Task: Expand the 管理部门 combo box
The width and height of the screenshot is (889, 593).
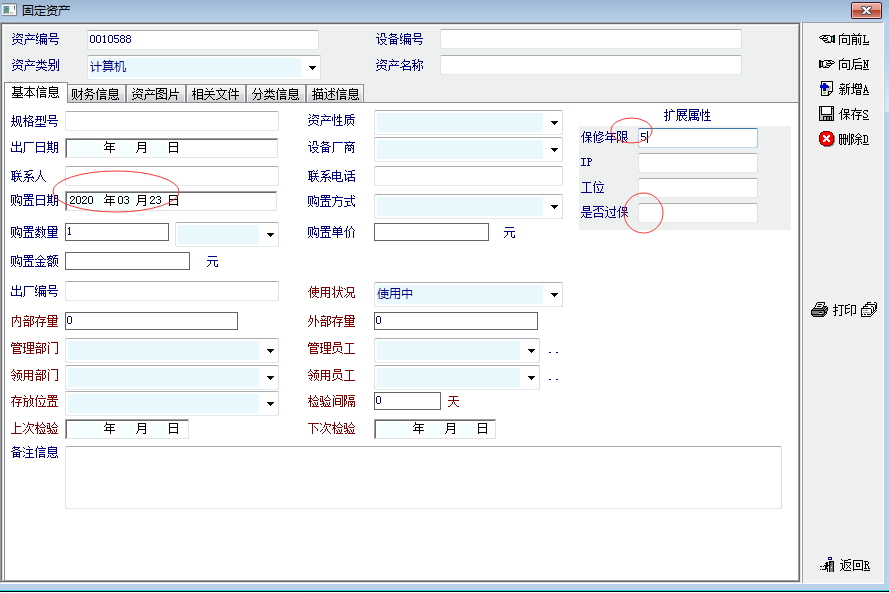Action: [270, 351]
